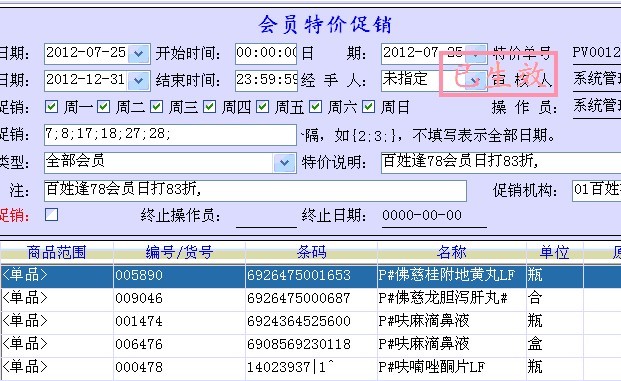Click the 终止日期 0000-00-00 field
The width and height of the screenshot is (621, 381).
pos(434,216)
